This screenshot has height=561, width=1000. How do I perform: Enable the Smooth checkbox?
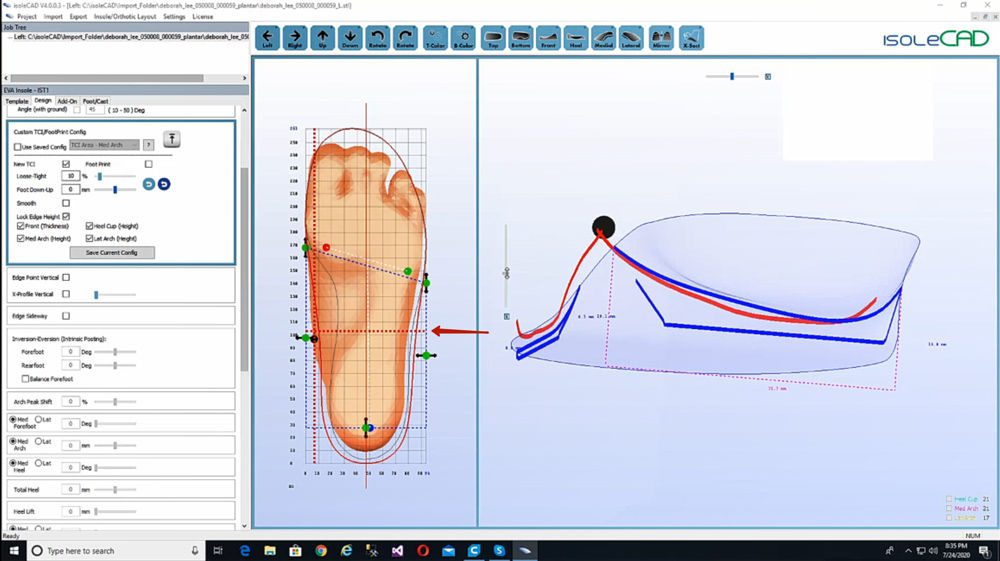[66, 203]
